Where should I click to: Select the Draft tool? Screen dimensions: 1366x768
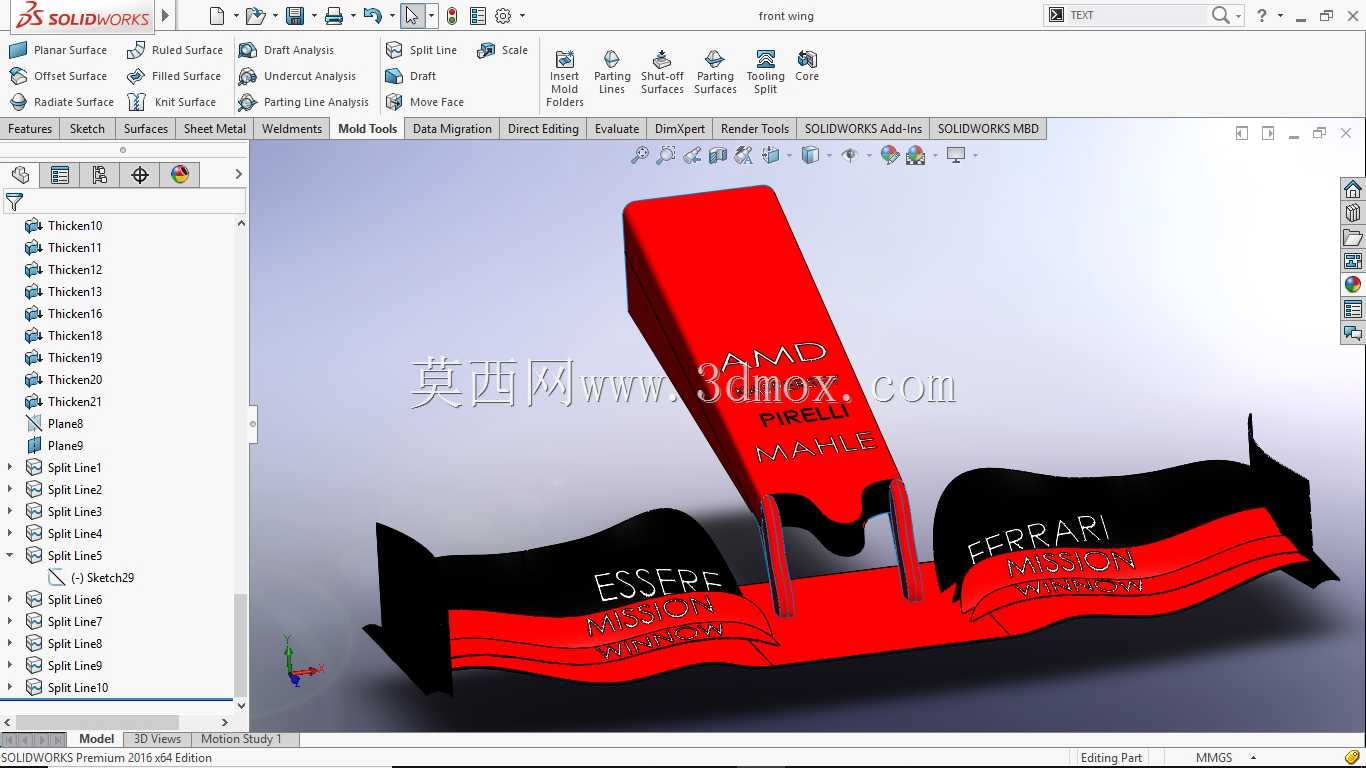[411, 76]
